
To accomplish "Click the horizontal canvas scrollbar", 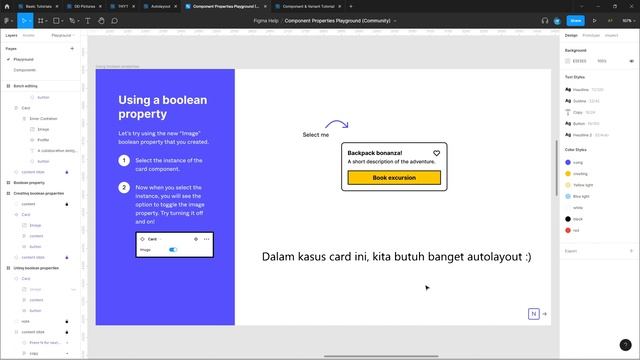I will point(381,356).
